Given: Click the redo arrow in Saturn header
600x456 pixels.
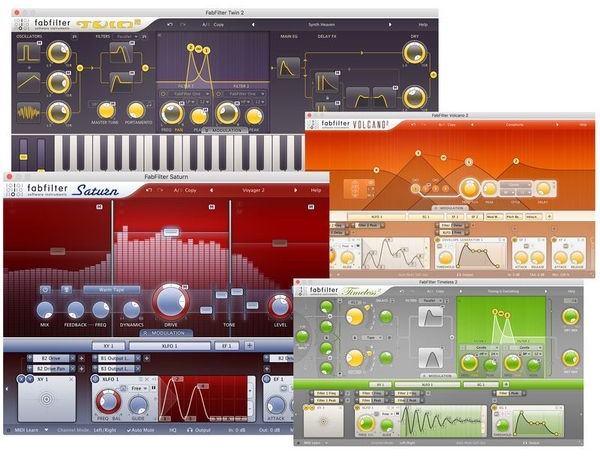Looking at the screenshot, I should click(x=160, y=190).
